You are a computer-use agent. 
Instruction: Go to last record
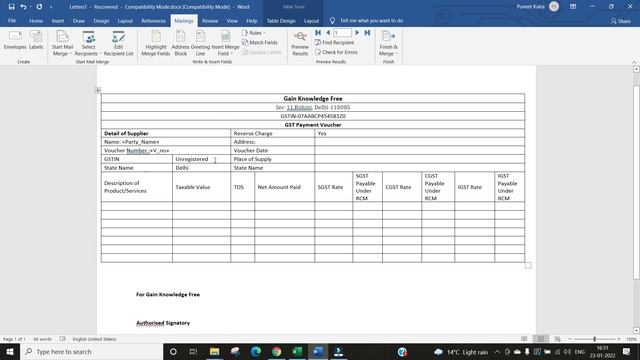367,33
